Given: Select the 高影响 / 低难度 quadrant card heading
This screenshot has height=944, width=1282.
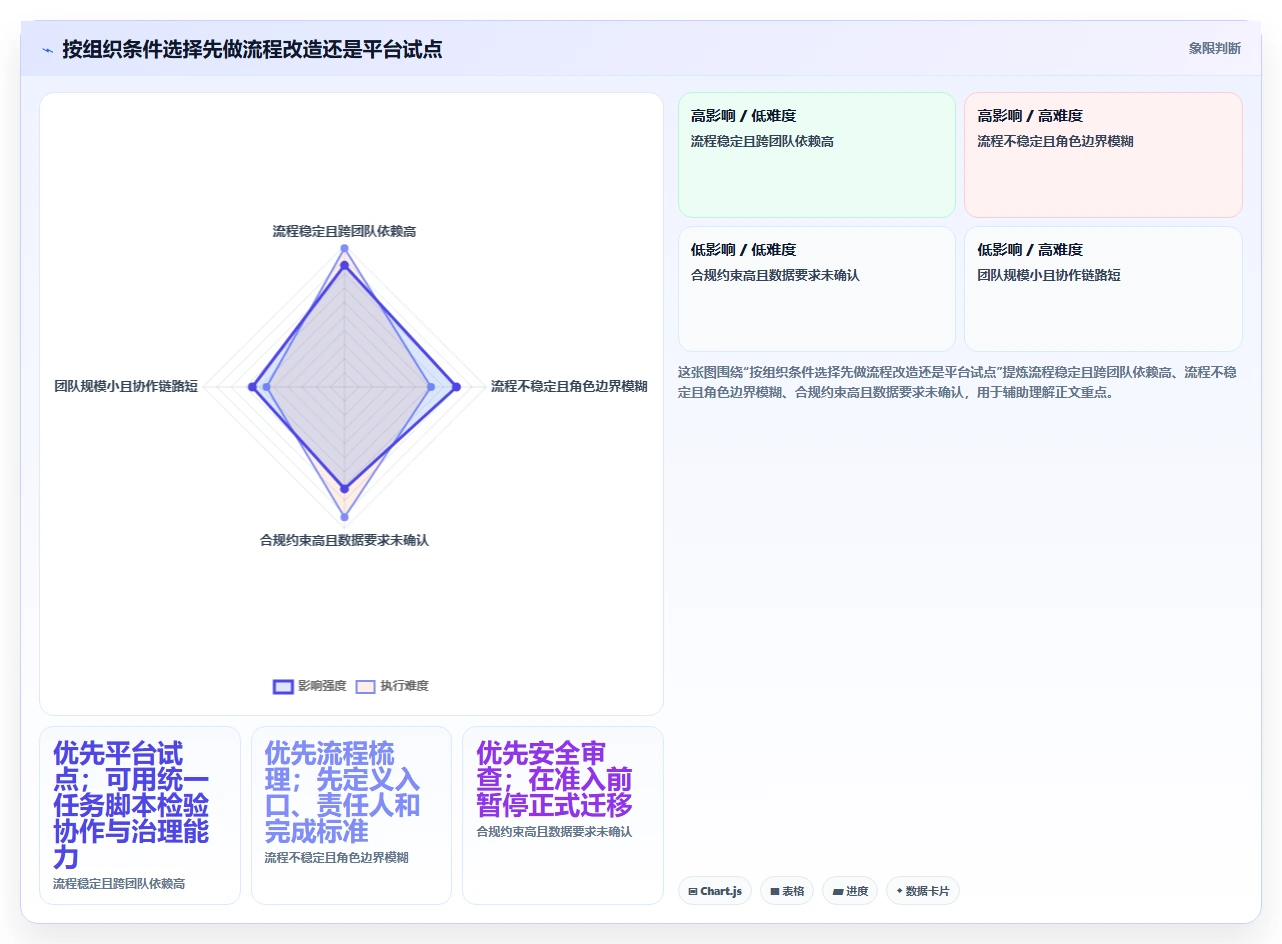Looking at the screenshot, I should (x=743, y=116).
